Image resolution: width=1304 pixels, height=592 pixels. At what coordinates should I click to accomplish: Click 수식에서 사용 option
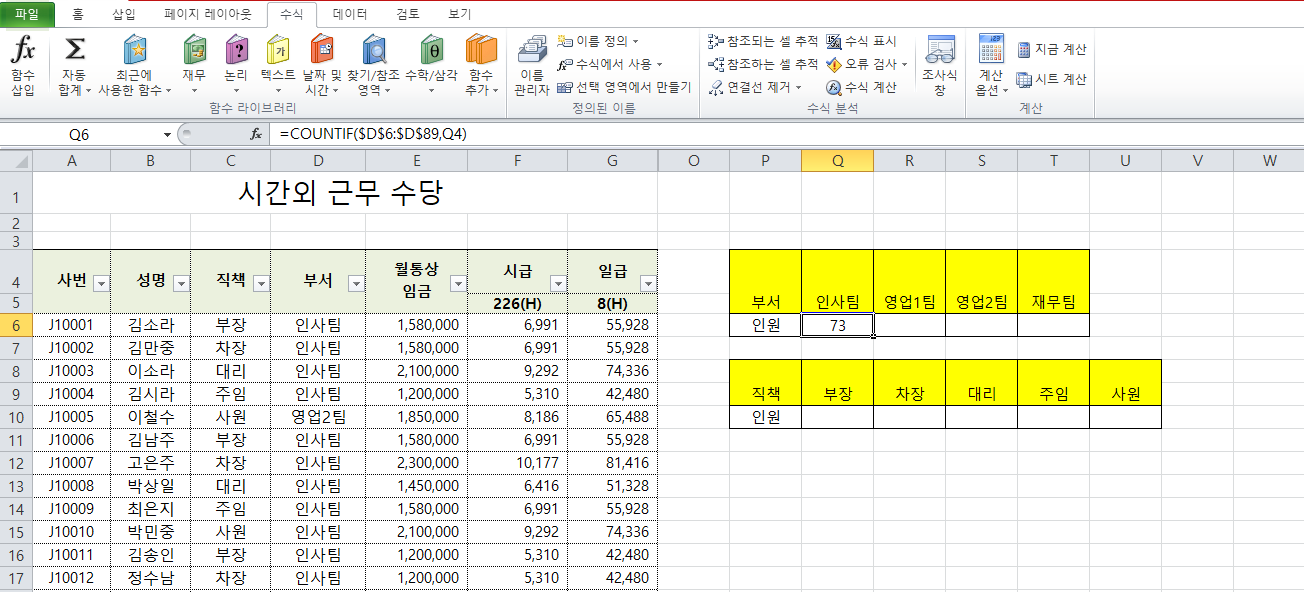612,64
